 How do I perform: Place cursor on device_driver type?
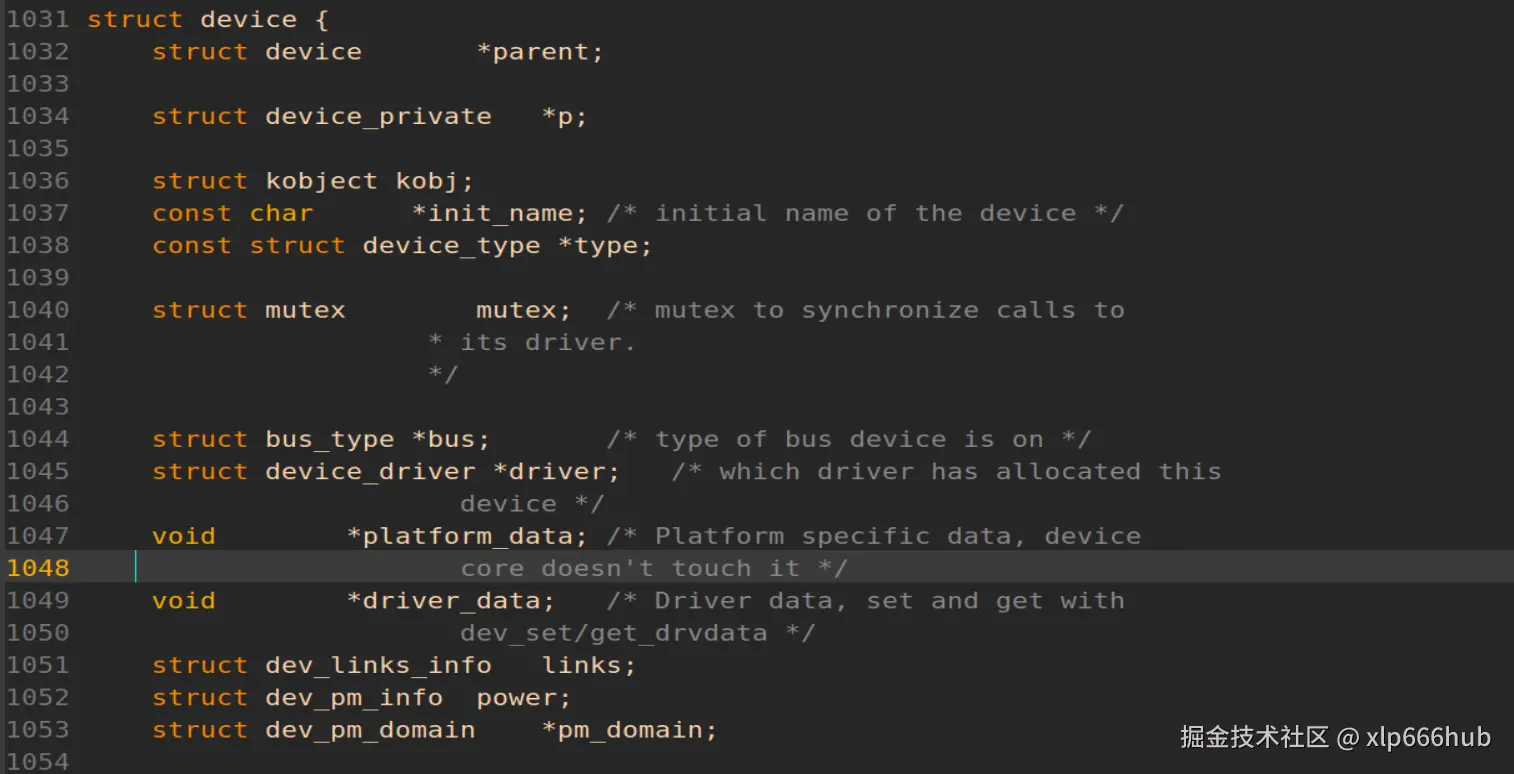point(370,471)
